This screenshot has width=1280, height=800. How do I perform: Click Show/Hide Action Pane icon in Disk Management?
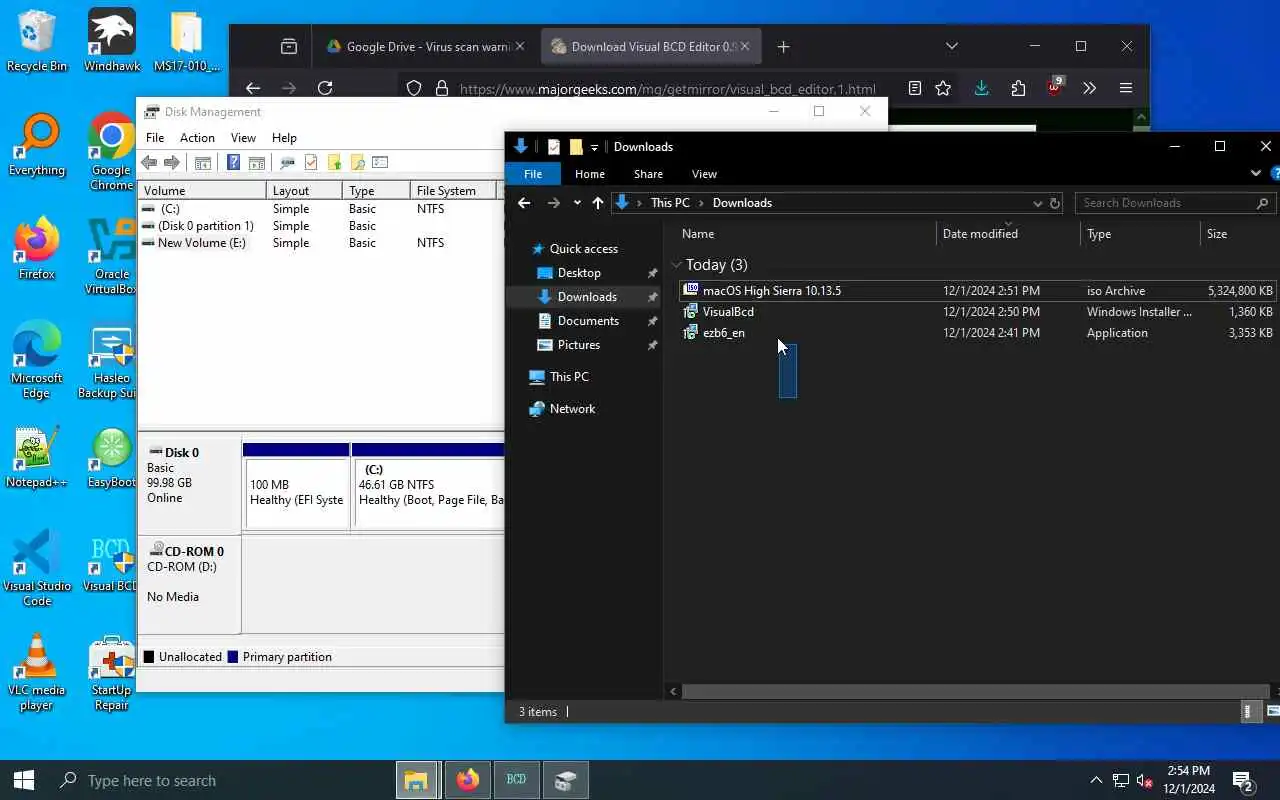click(256, 162)
